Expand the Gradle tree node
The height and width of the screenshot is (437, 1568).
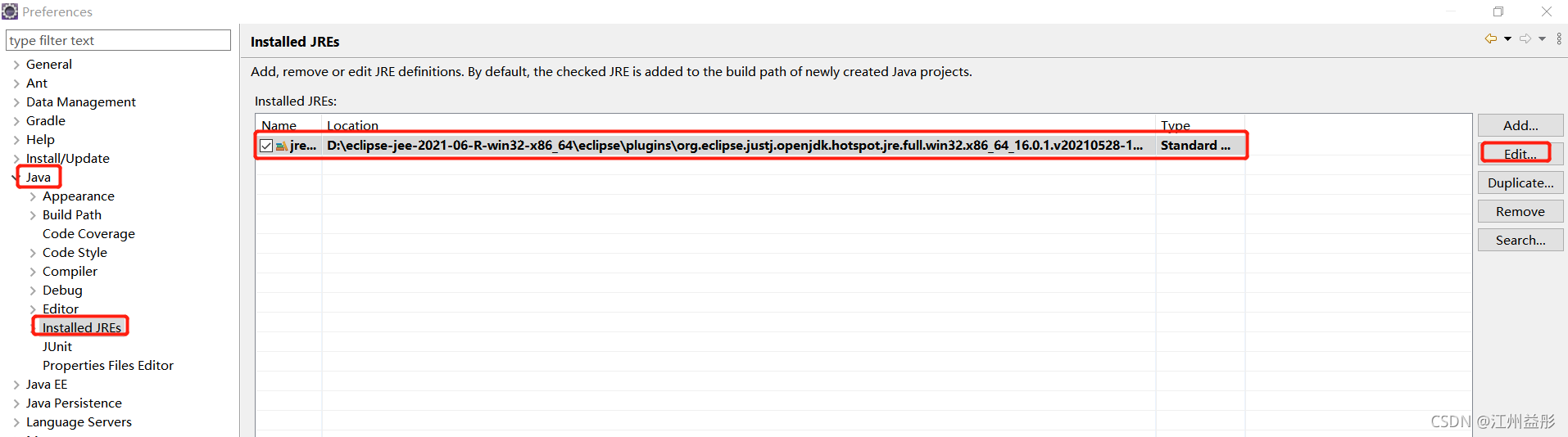coord(16,121)
